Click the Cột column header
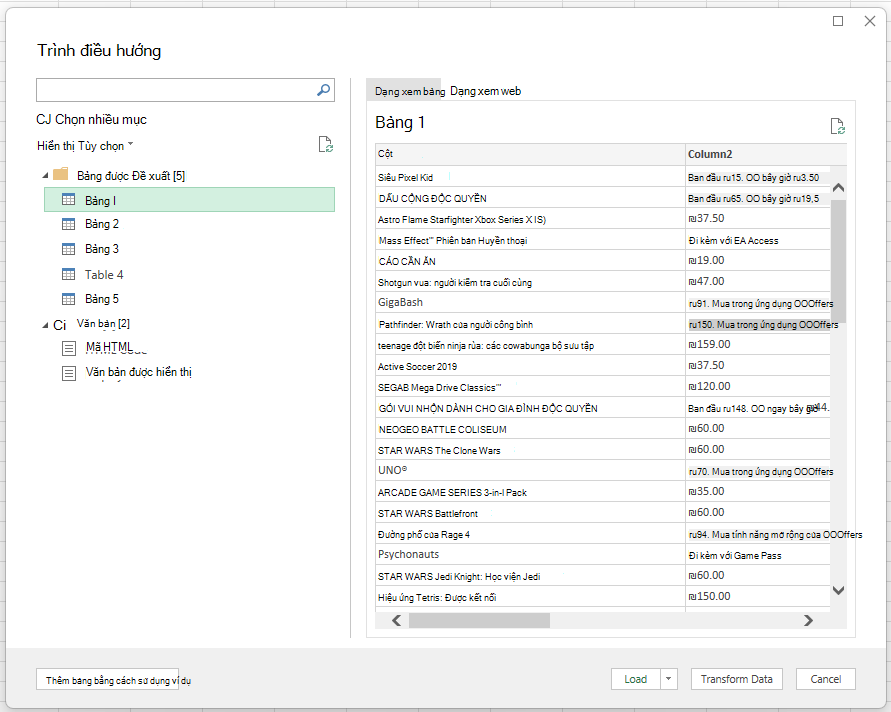The height and width of the screenshot is (712, 891). 530,154
